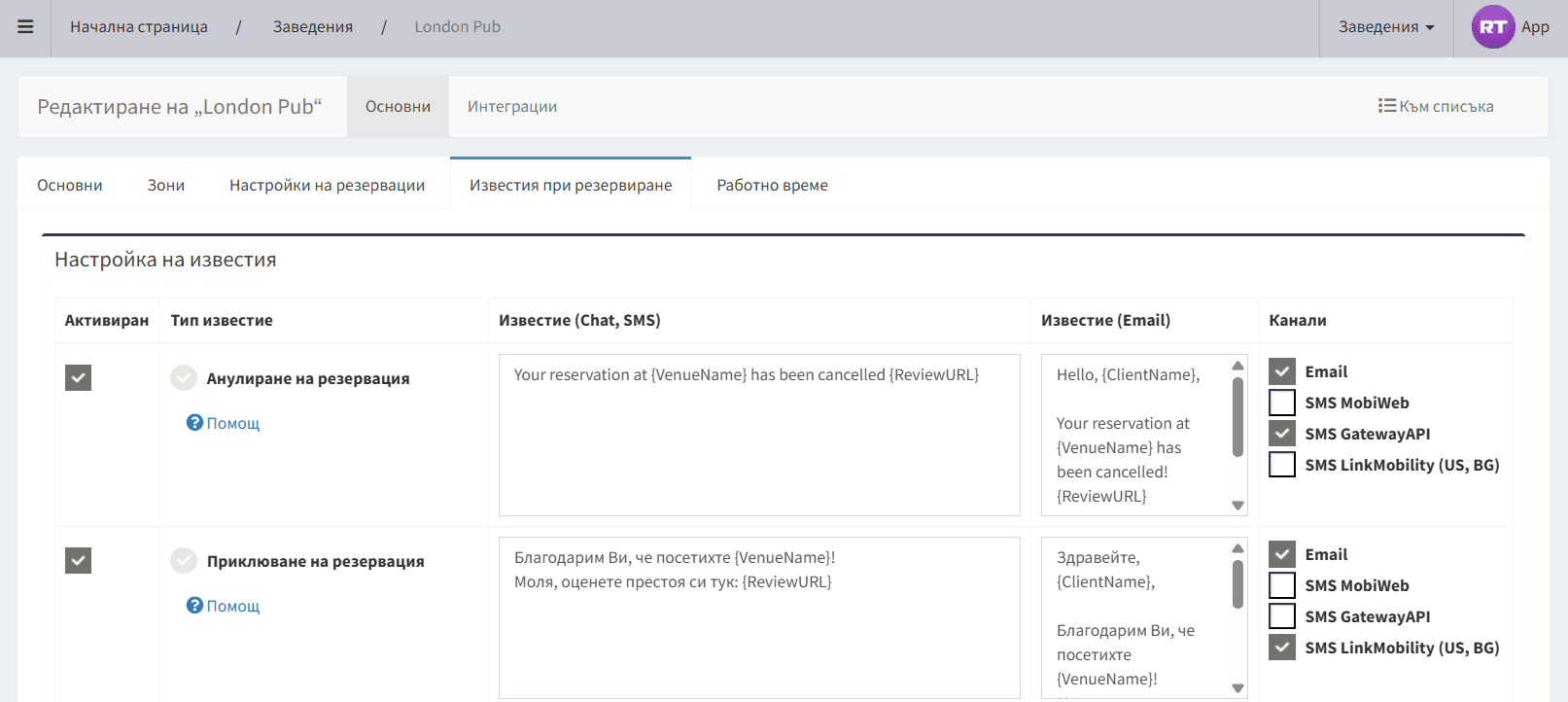Image resolution: width=1568 pixels, height=702 pixels.
Task: Click help question icon under Приключване на резервация
Action: click(x=194, y=606)
